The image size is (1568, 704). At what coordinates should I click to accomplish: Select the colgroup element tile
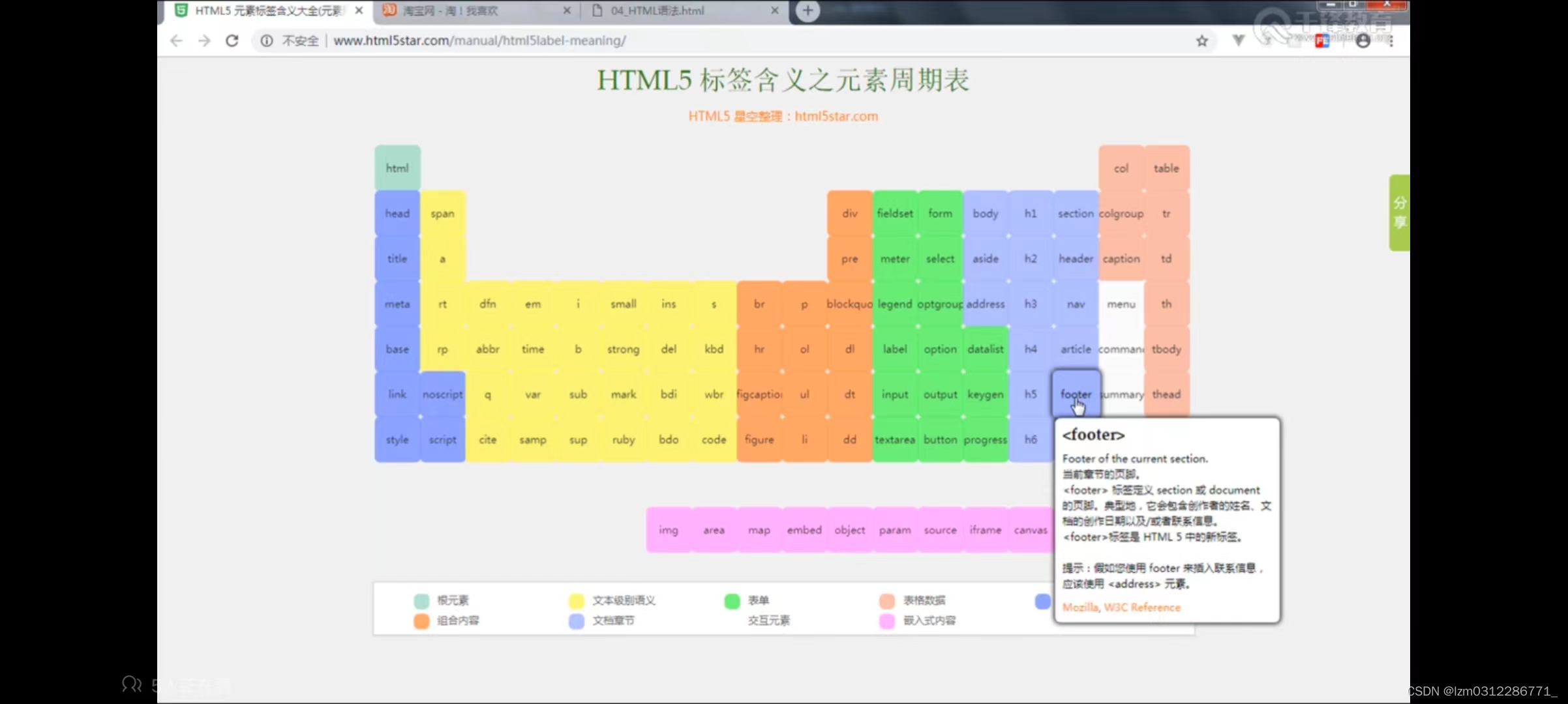click(1121, 213)
